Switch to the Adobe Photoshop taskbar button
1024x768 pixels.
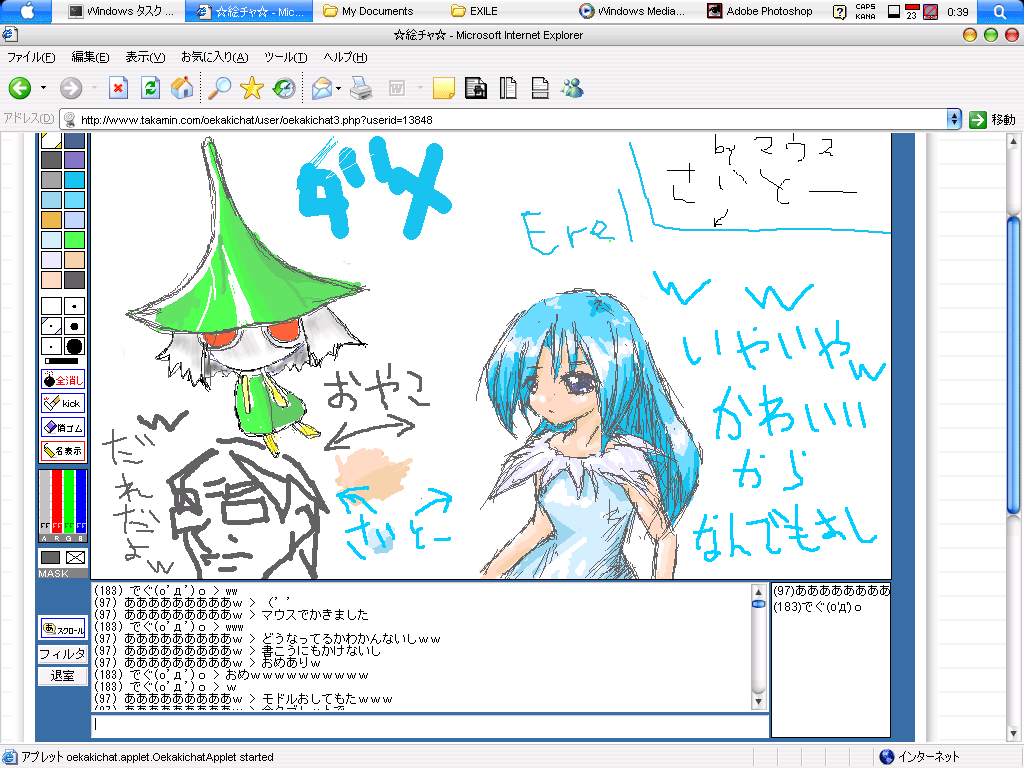coord(761,11)
